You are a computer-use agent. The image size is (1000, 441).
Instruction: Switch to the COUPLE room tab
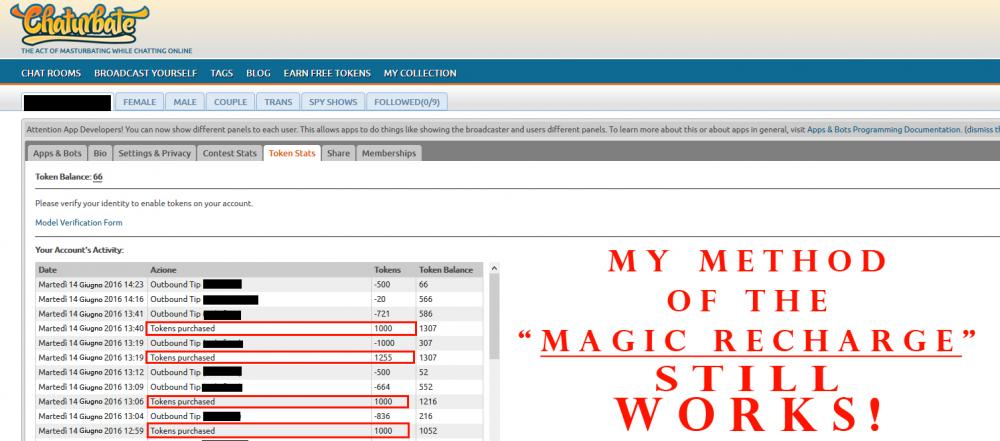pyautogui.click(x=230, y=102)
